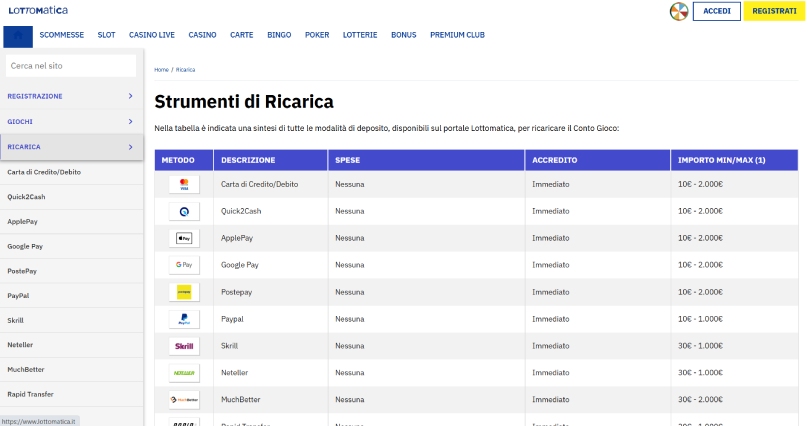808x426 pixels.
Task: Click the Carta di Credito/Debito description cell
Action: (271, 184)
